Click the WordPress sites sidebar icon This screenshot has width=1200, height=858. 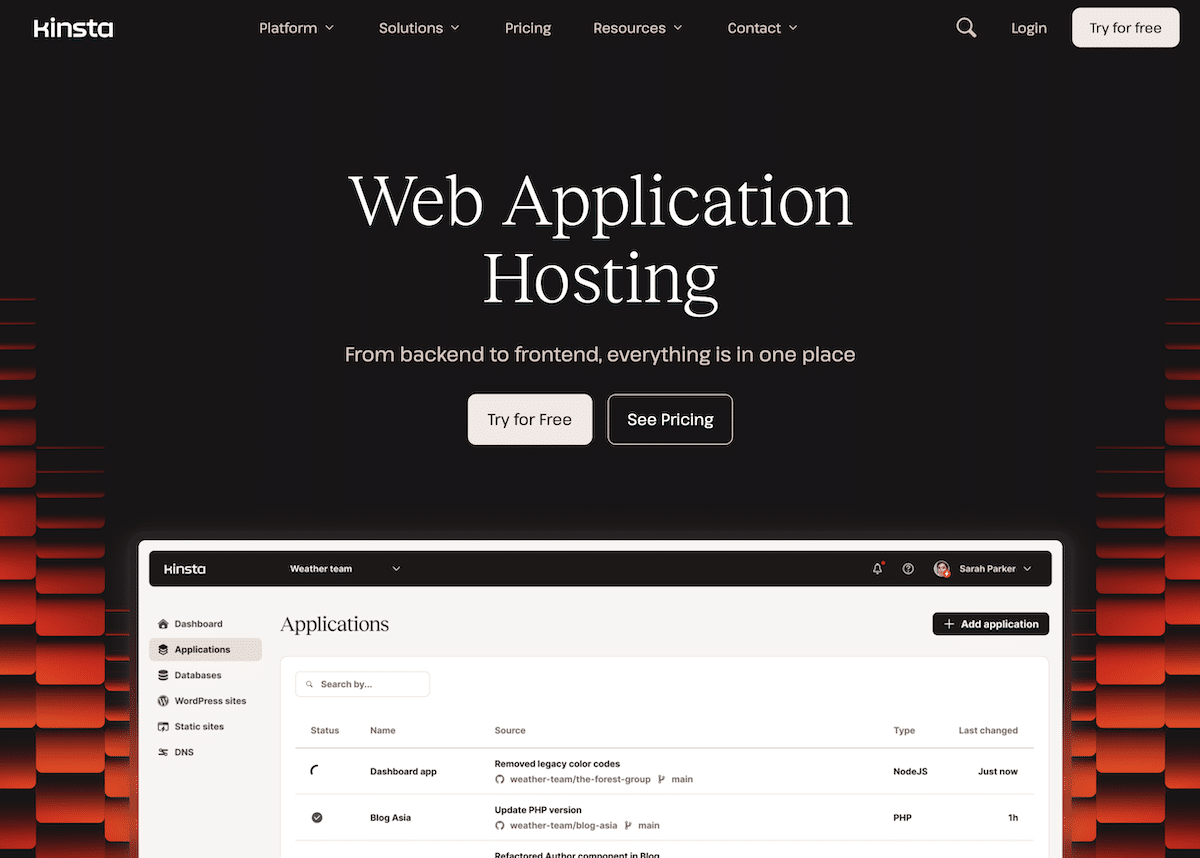click(163, 700)
